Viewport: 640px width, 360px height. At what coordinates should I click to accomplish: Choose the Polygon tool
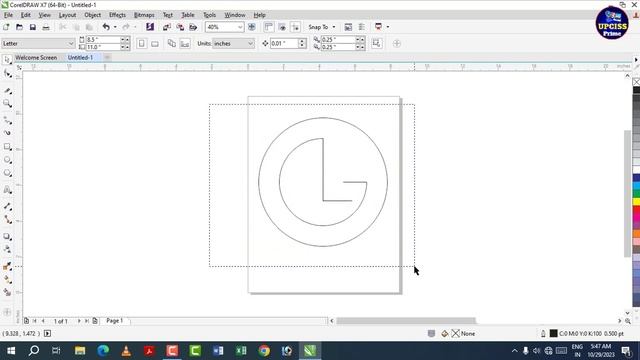tap(7, 173)
